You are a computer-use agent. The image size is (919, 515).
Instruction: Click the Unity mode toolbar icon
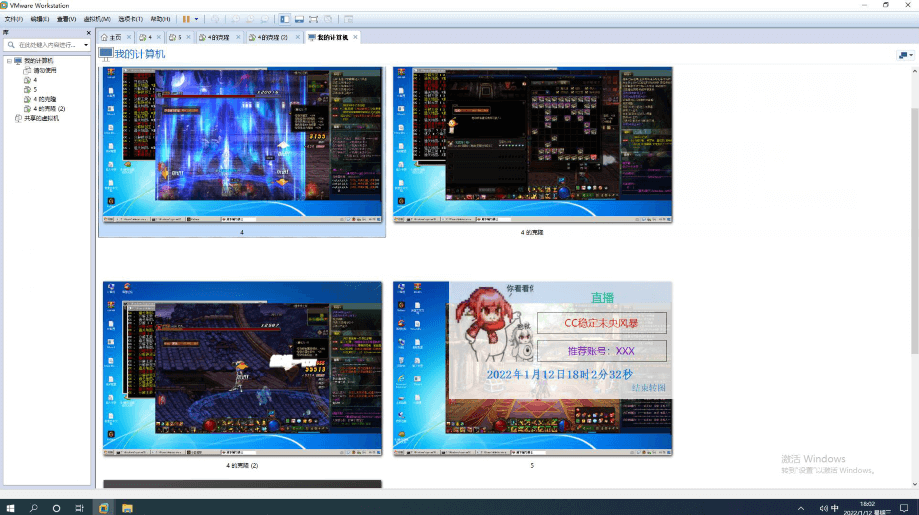[x=328, y=19]
